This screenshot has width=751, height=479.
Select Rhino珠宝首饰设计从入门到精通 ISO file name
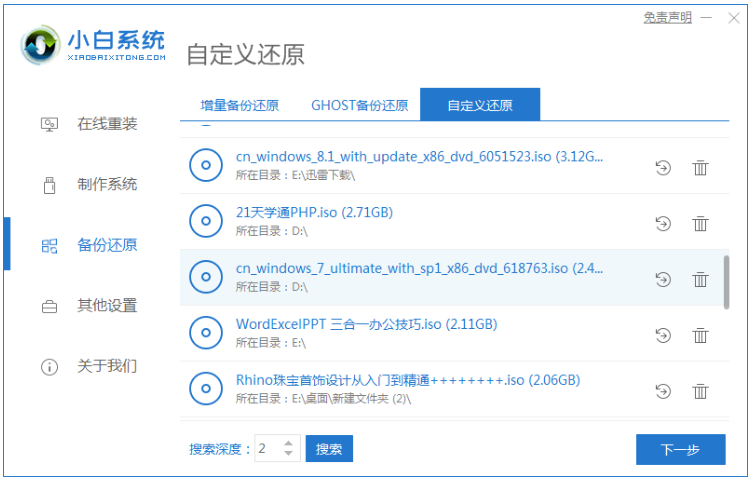[x=408, y=380]
